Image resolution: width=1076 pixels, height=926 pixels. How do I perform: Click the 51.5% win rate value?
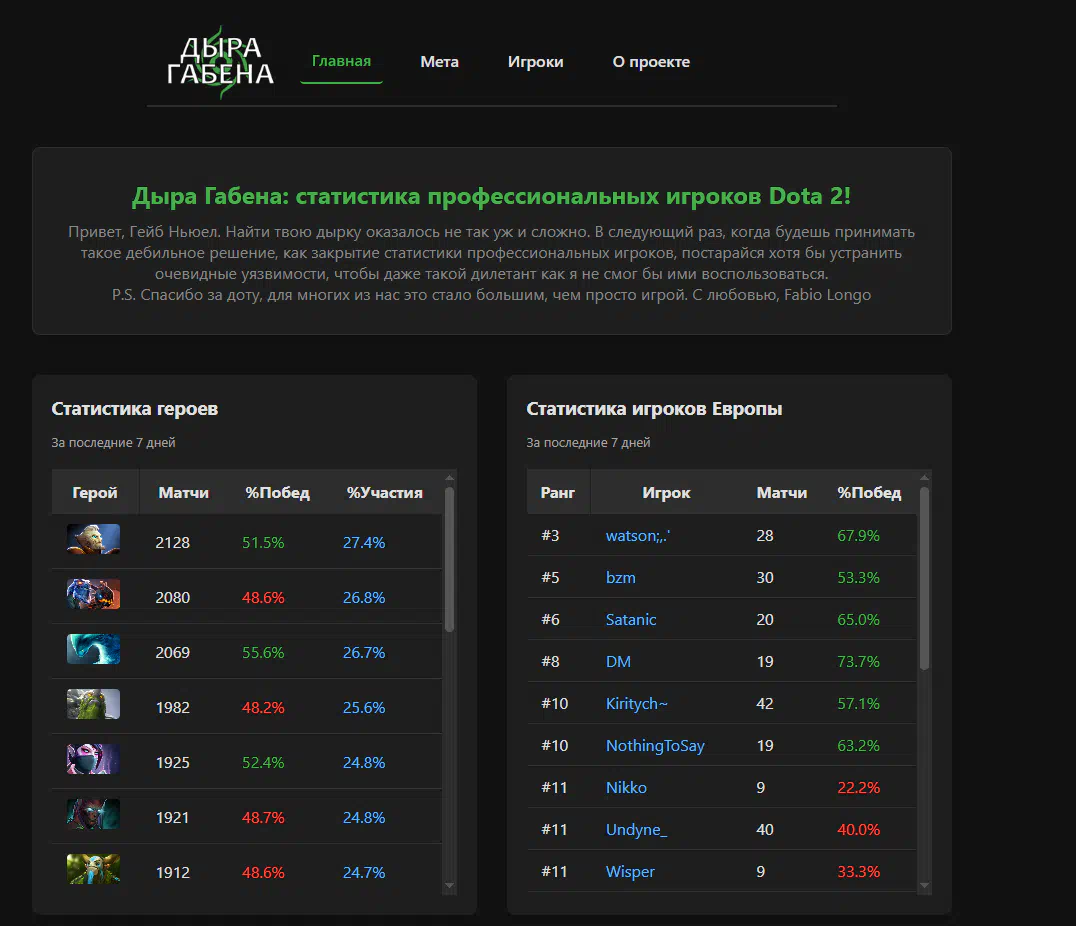coord(263,542)
